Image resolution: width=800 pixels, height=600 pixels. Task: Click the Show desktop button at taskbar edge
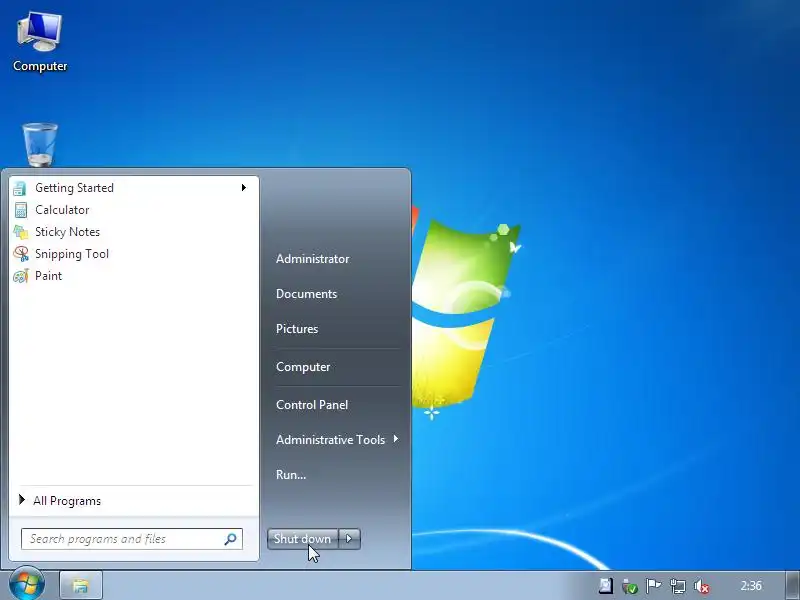[792, 585]
